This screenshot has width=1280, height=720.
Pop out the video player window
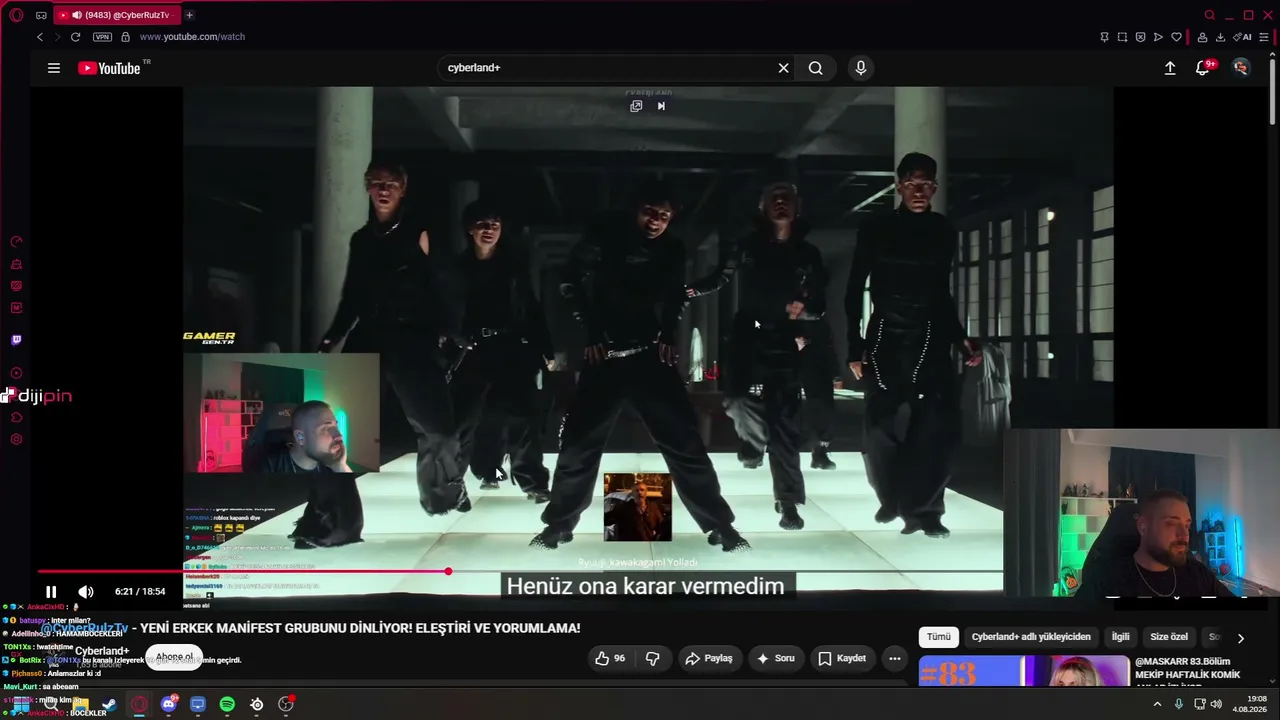point(636,106)
